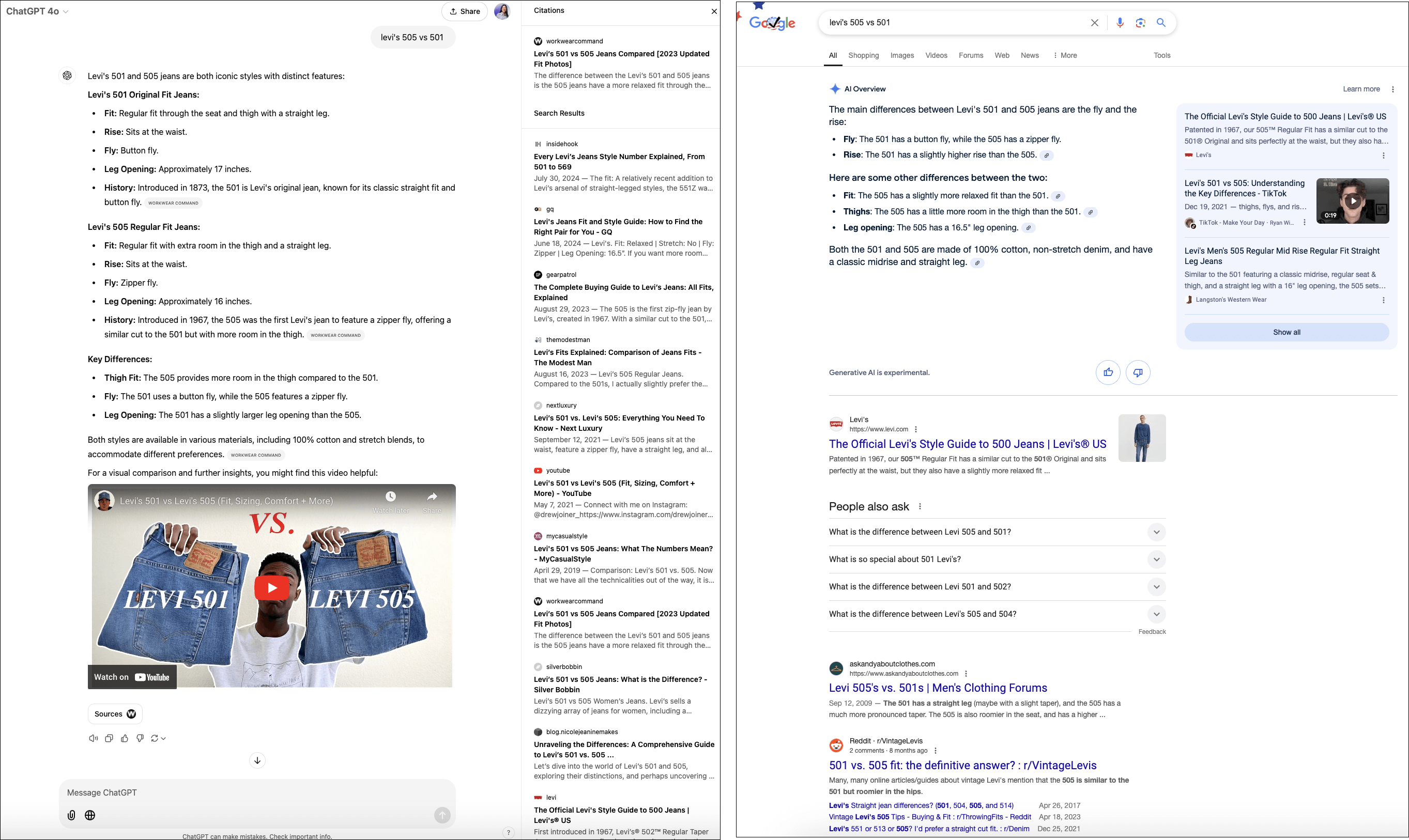The image size is (1409, 840).
Task: Expand 'difference between Levi's 505 and 504' question
Action: point(997,614)
